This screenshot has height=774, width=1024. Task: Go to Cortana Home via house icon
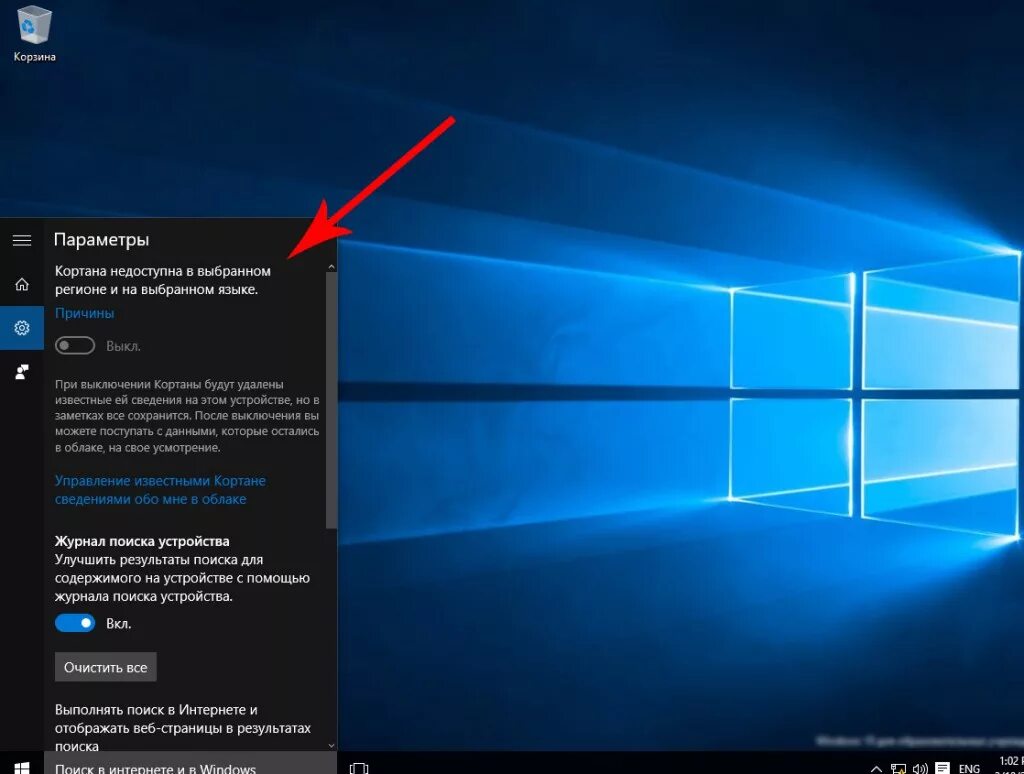tap(22, 284)
